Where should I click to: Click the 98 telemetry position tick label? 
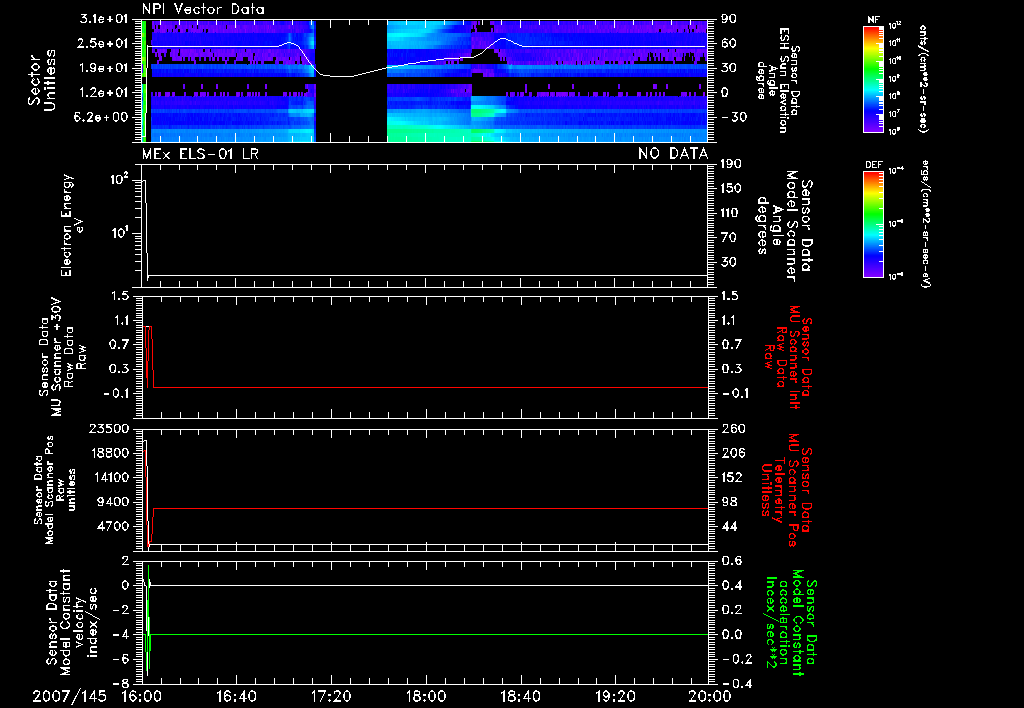728,502
